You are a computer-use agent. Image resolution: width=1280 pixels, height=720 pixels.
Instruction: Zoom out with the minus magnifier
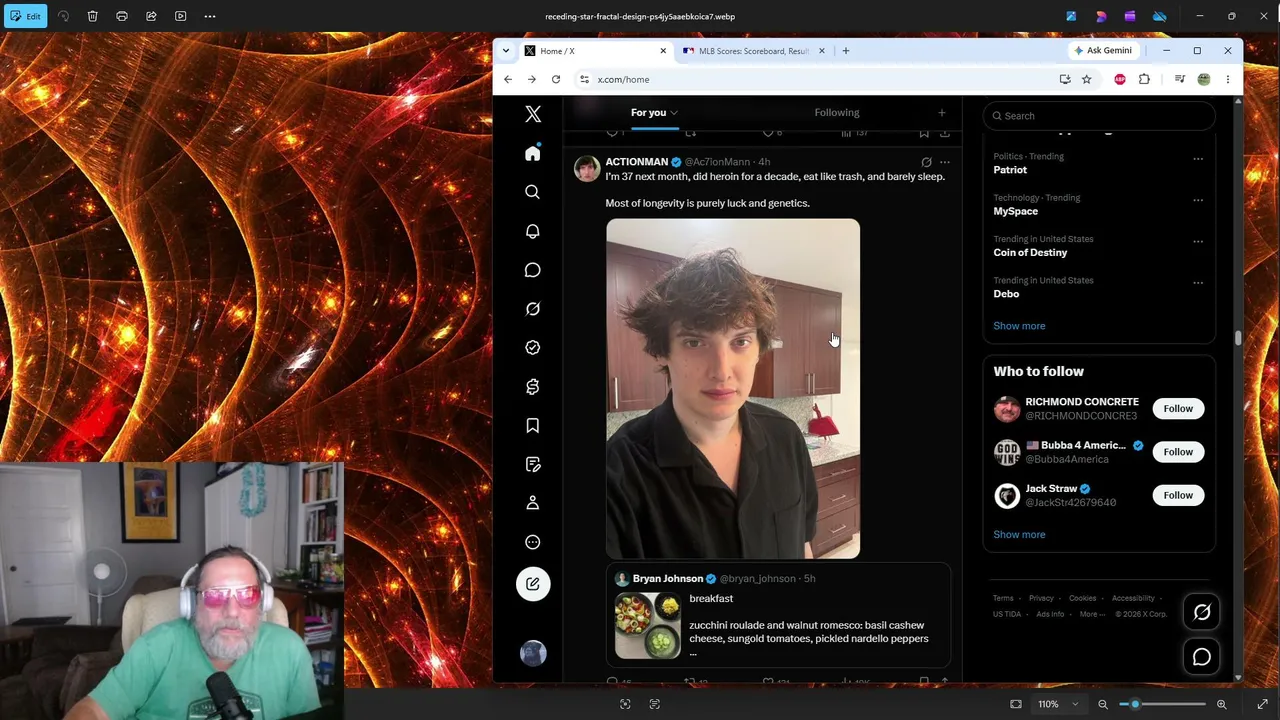coord(1103,704)
